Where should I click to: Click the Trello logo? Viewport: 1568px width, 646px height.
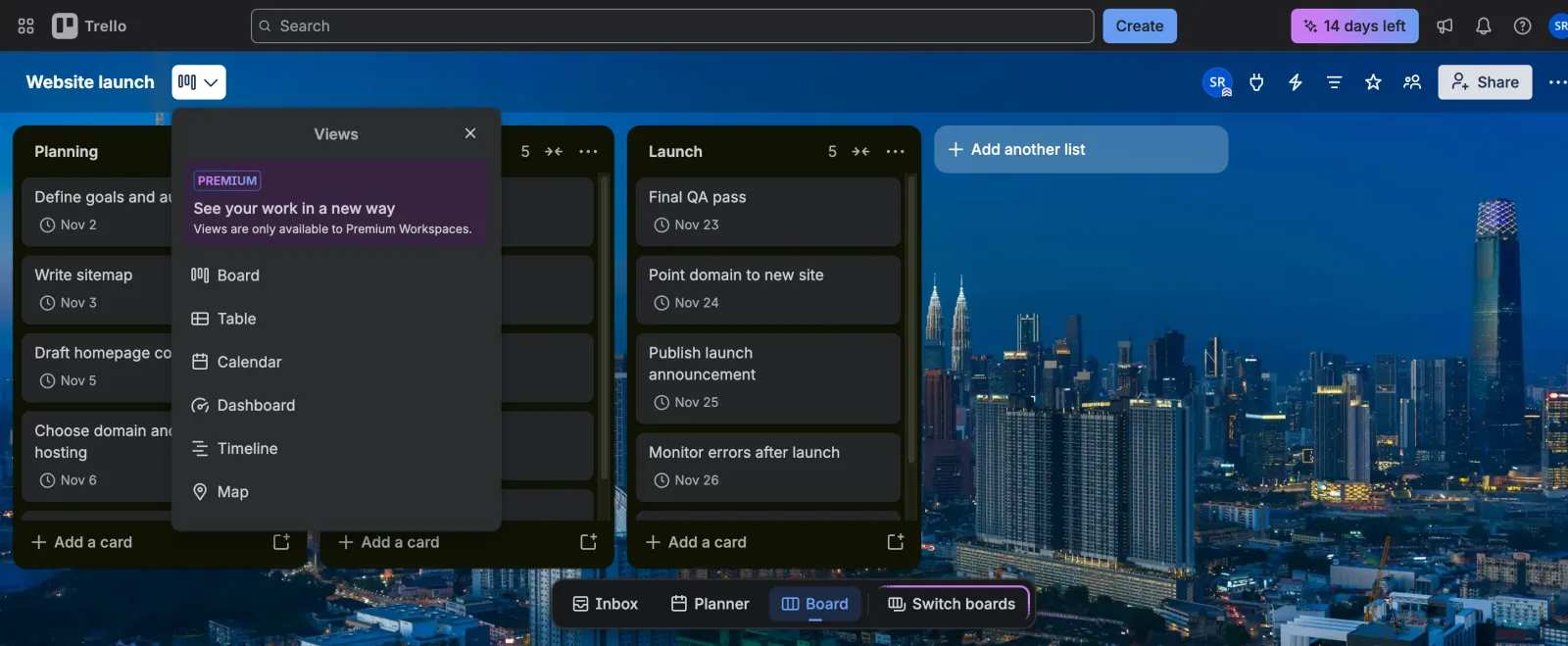pos(90,26)
